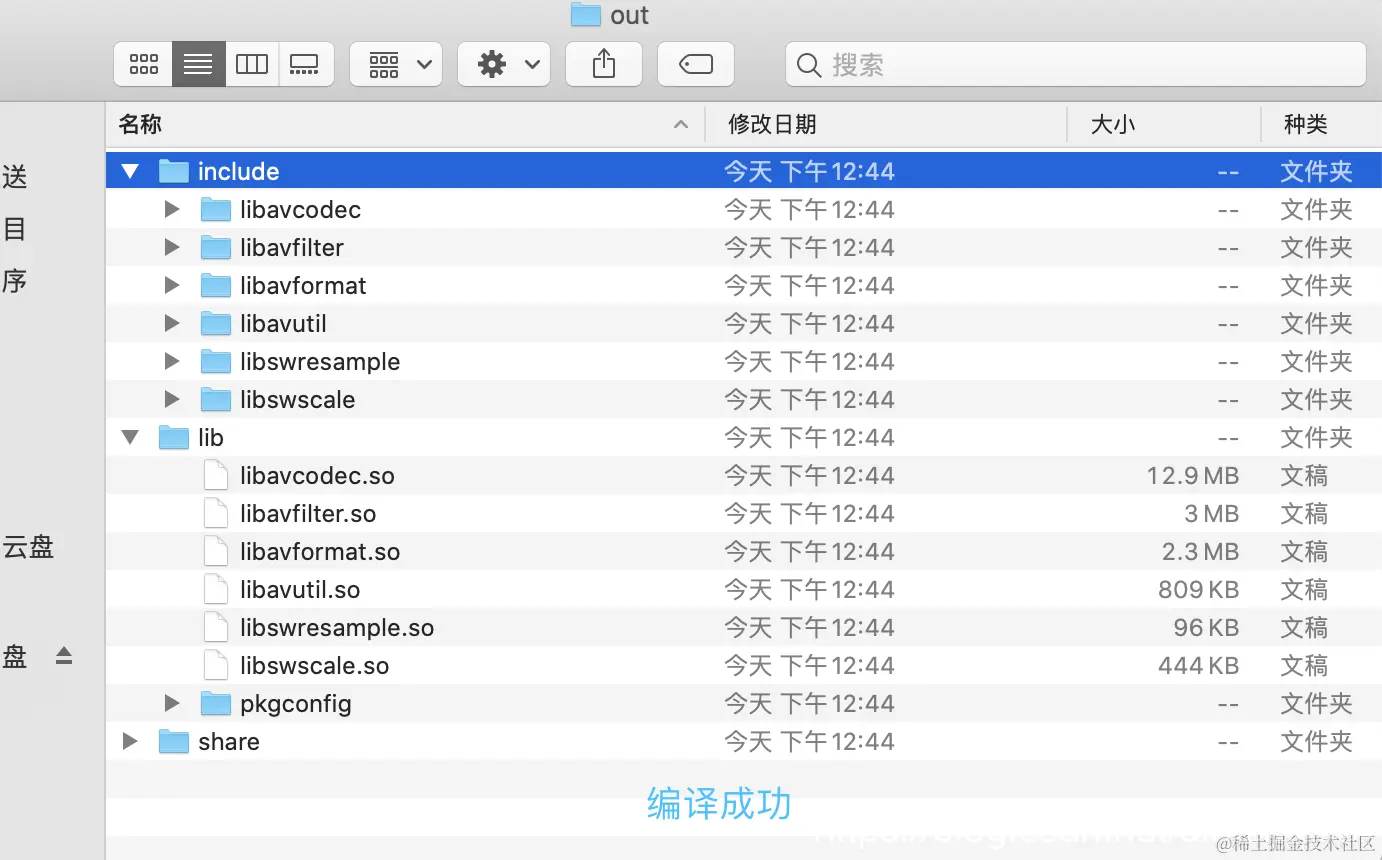Click the 809 KB size value
Viewport: 1382px width, 860px height.
point(1199,589)
